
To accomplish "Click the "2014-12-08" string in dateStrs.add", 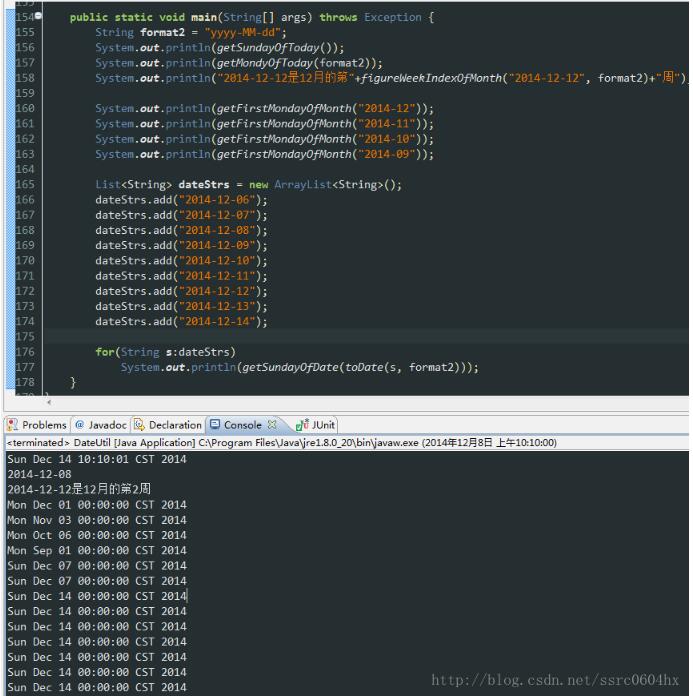I will click(217, 230).
